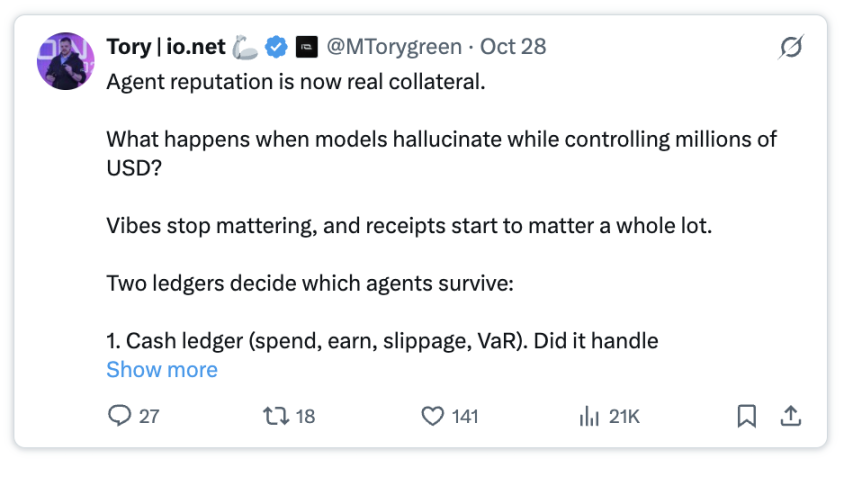The image size is (844, 477).
Task: Click the speech bubble reply icon
Action: click(119, 416)
